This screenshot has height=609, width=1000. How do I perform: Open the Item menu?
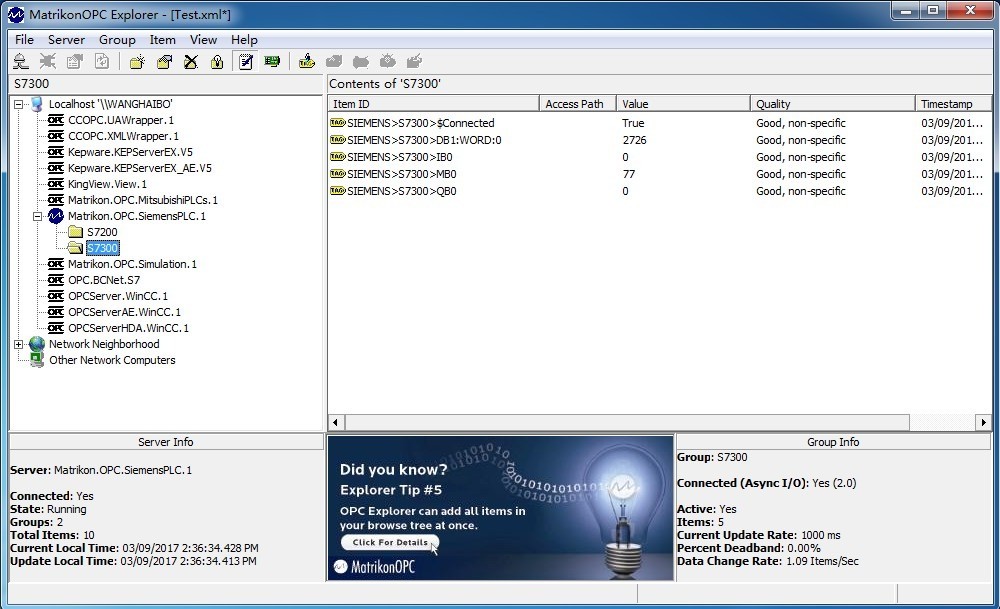point(163,40)
